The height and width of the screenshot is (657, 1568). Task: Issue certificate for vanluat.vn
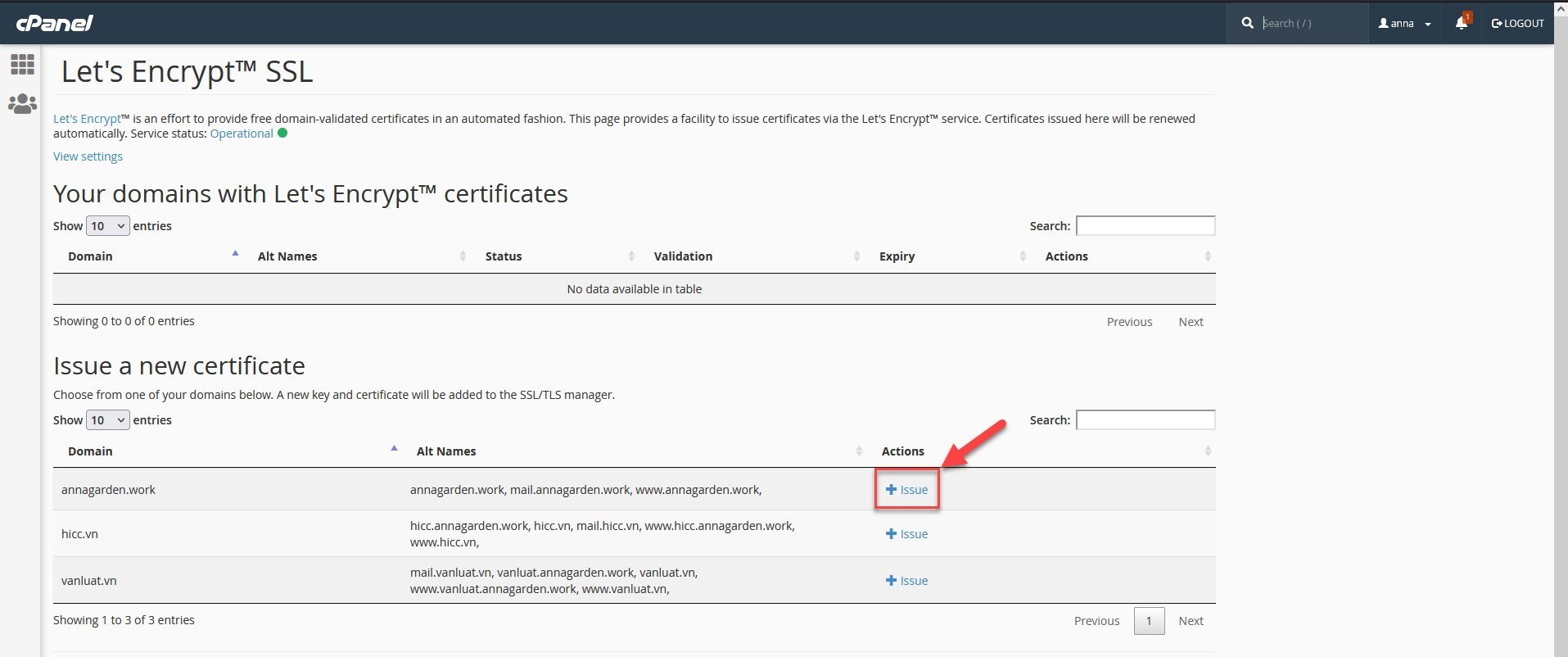point(906,581)
